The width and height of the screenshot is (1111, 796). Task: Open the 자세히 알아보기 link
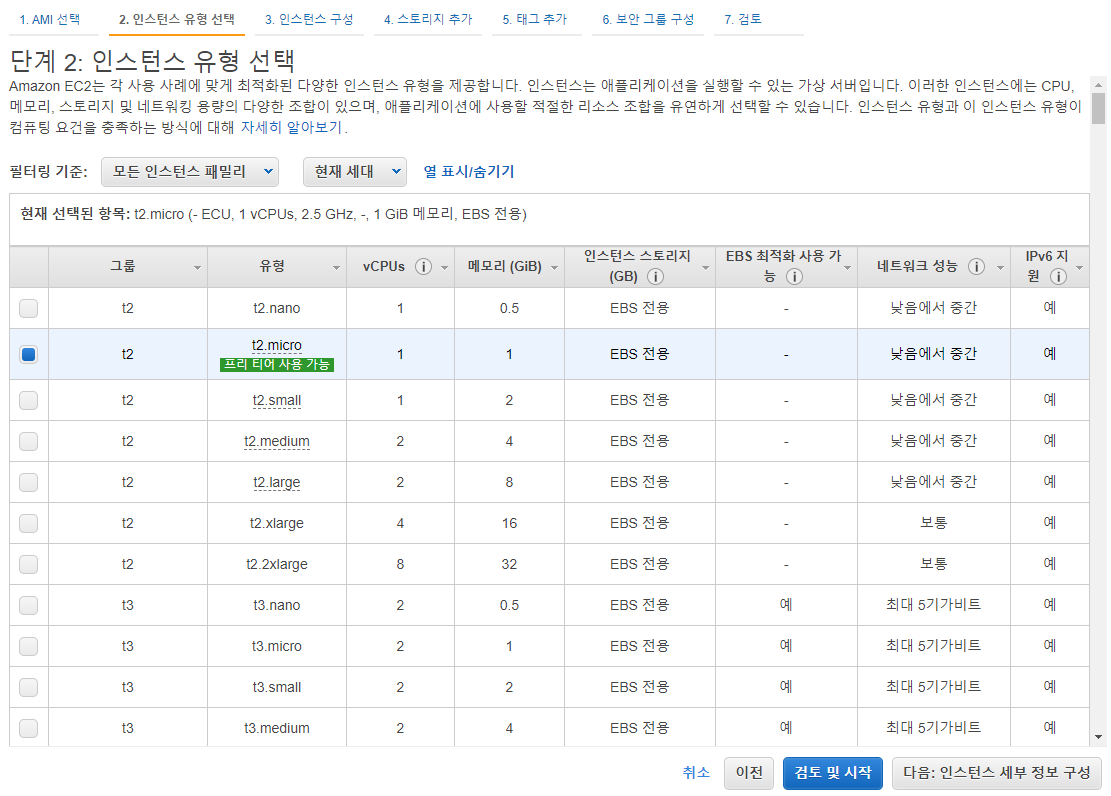[291, 128]
